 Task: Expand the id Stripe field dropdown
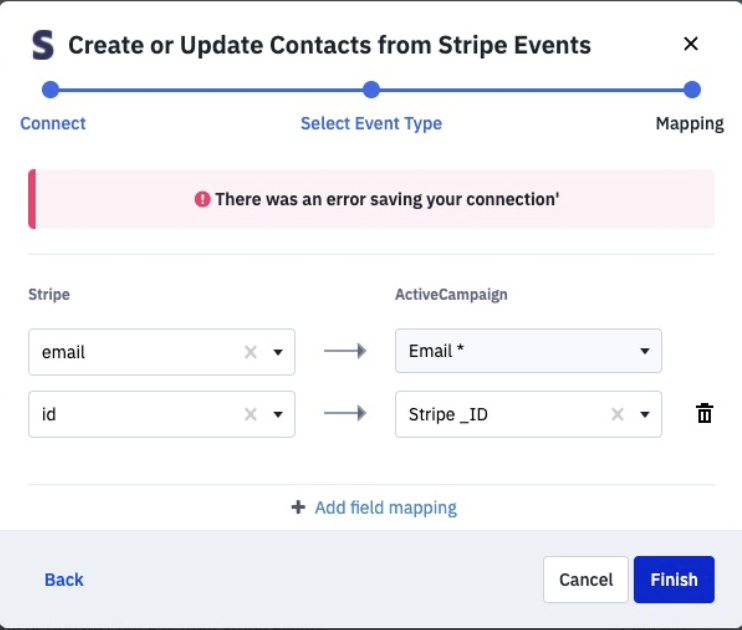coord(278,414)
